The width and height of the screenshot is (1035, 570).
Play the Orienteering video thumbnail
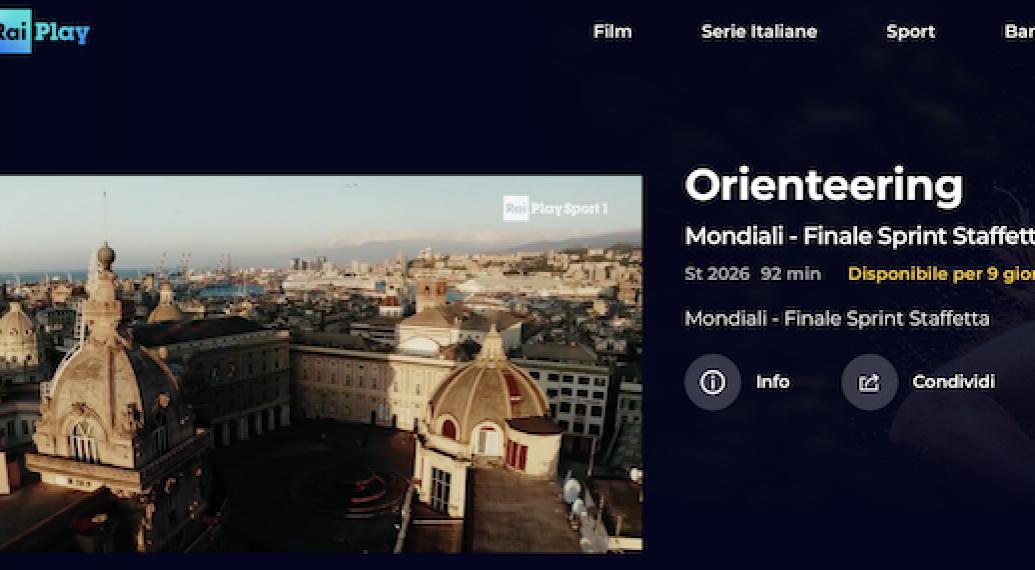321,363
